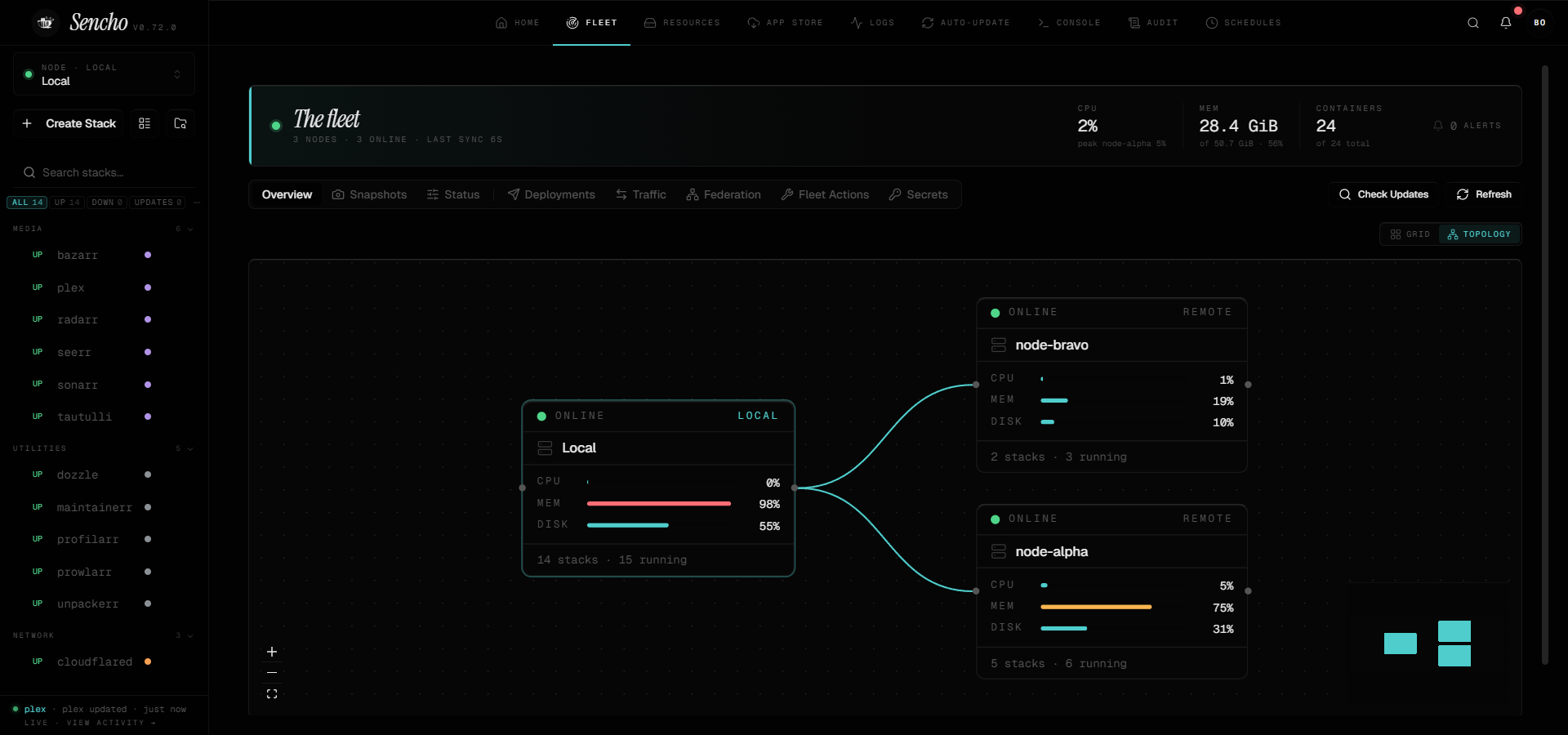The height and width of the screenshot is (735, 1568).
Task: Click the 0 Alerts bell indicator
Action: click(1467, 126)
